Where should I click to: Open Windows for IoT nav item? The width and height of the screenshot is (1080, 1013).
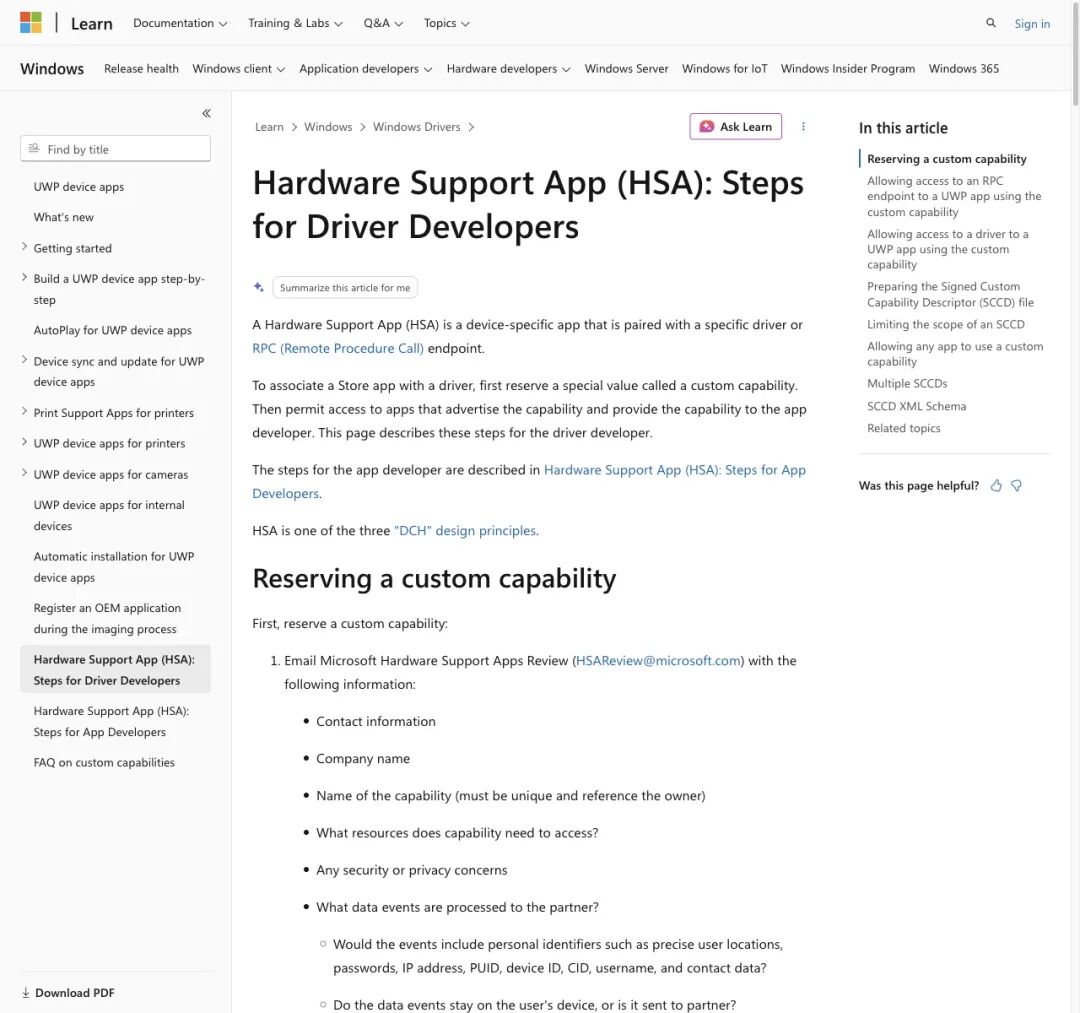724,69
